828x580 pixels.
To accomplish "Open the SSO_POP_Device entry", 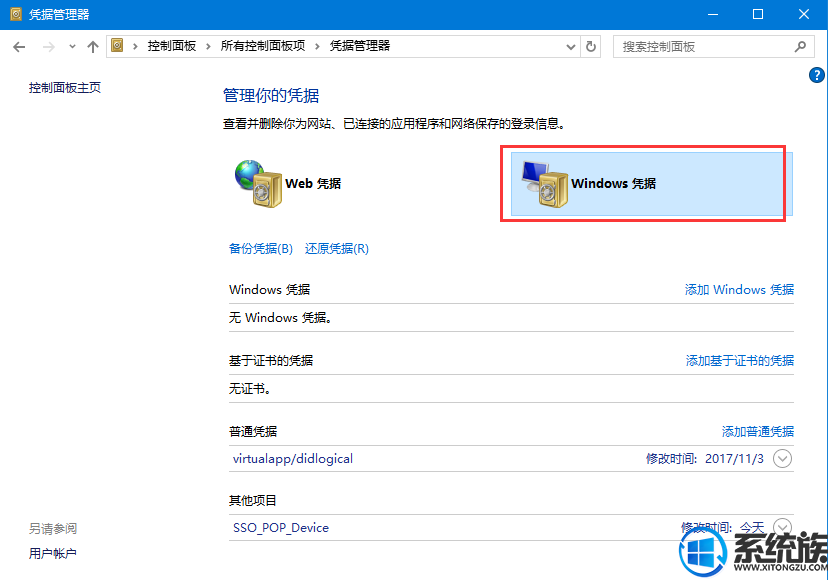I will [x=281, y=528].
